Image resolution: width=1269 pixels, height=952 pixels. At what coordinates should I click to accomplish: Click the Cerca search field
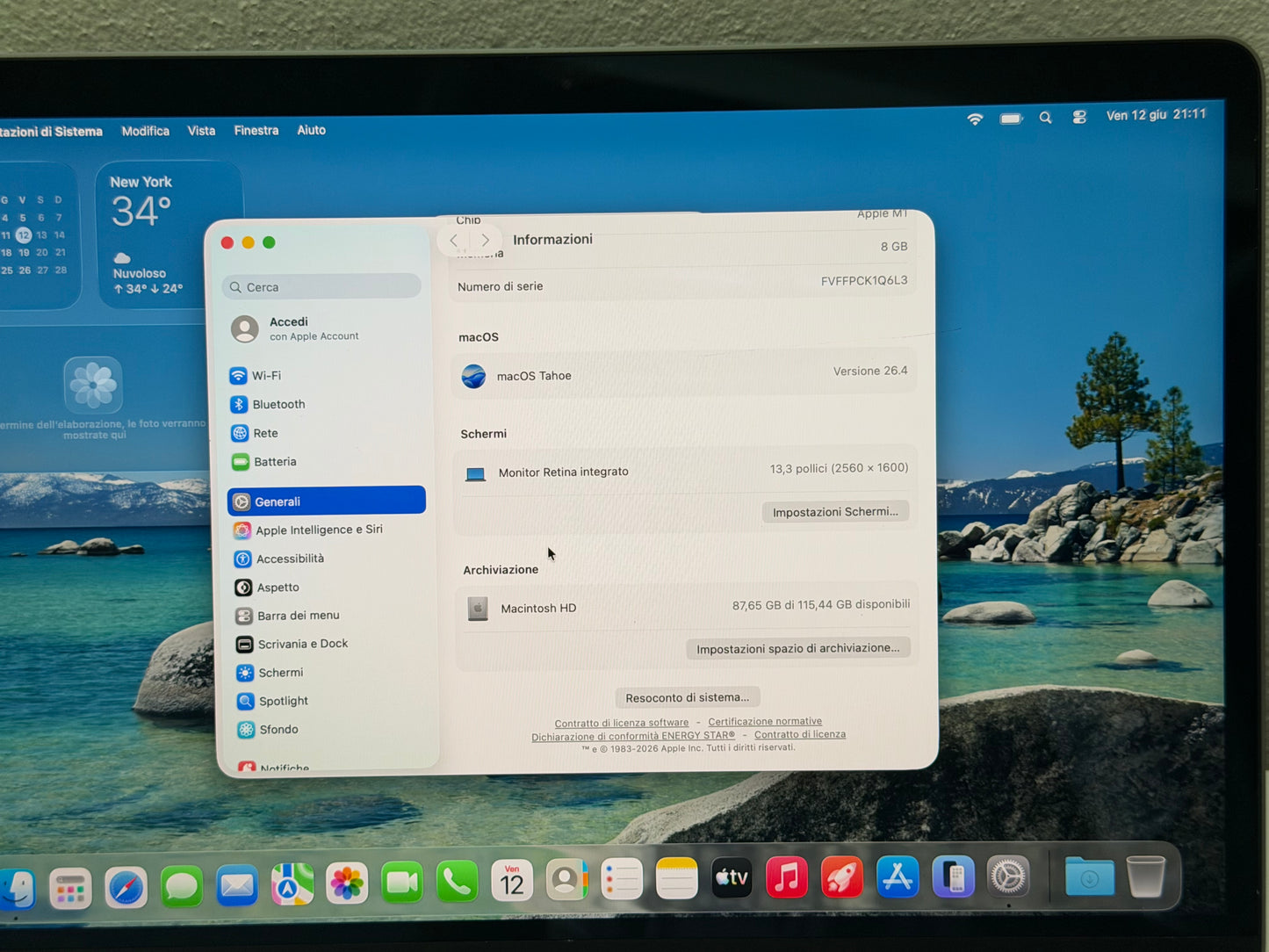pyautogui.click(x=321, y=286)
